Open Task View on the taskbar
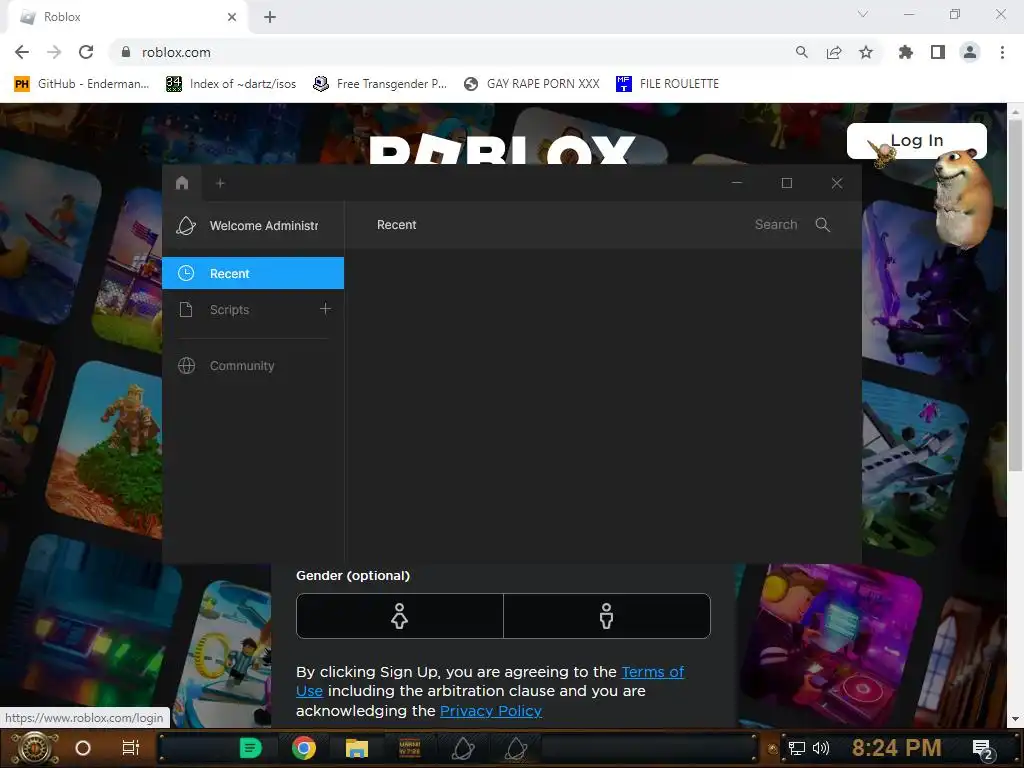 [x=131, y=748]
